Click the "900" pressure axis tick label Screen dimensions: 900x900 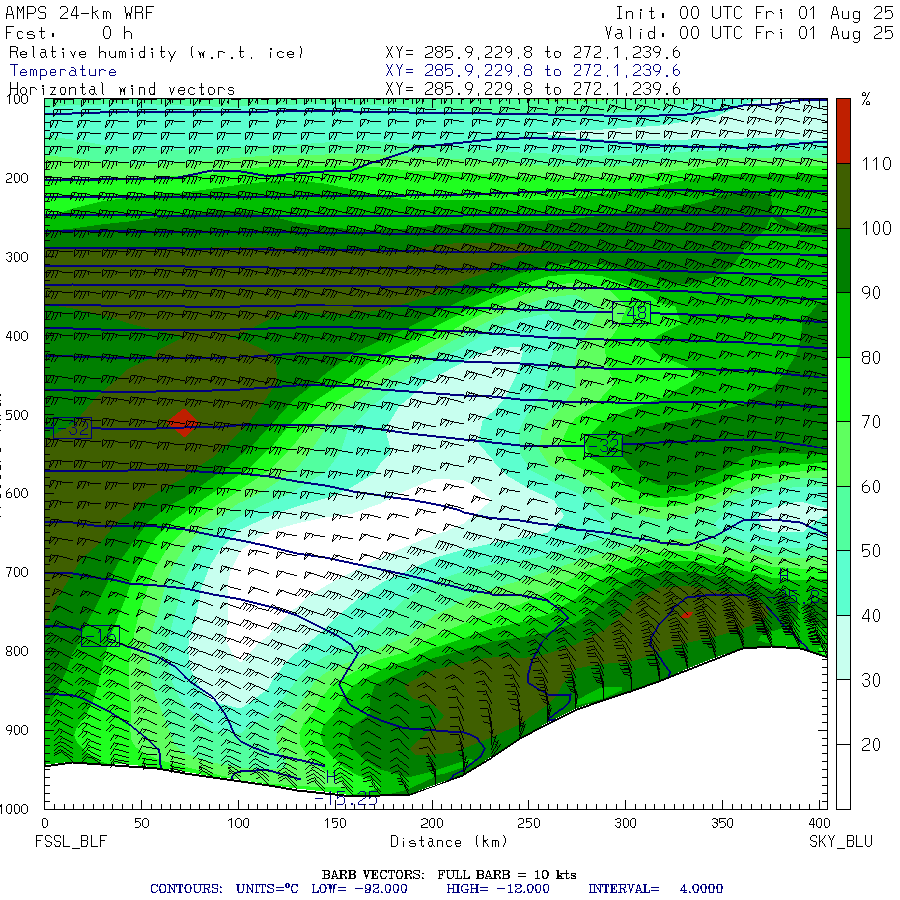tap(17, 730)
